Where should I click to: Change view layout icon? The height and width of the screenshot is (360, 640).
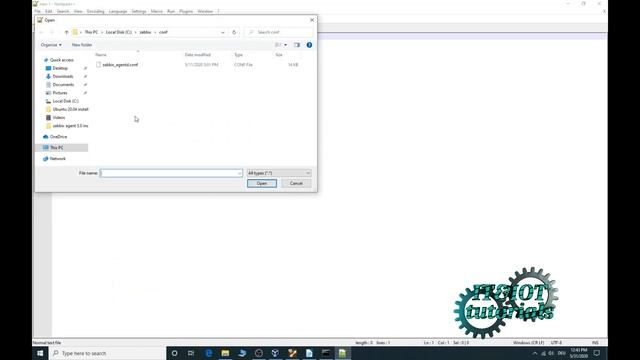click(278, 45)
